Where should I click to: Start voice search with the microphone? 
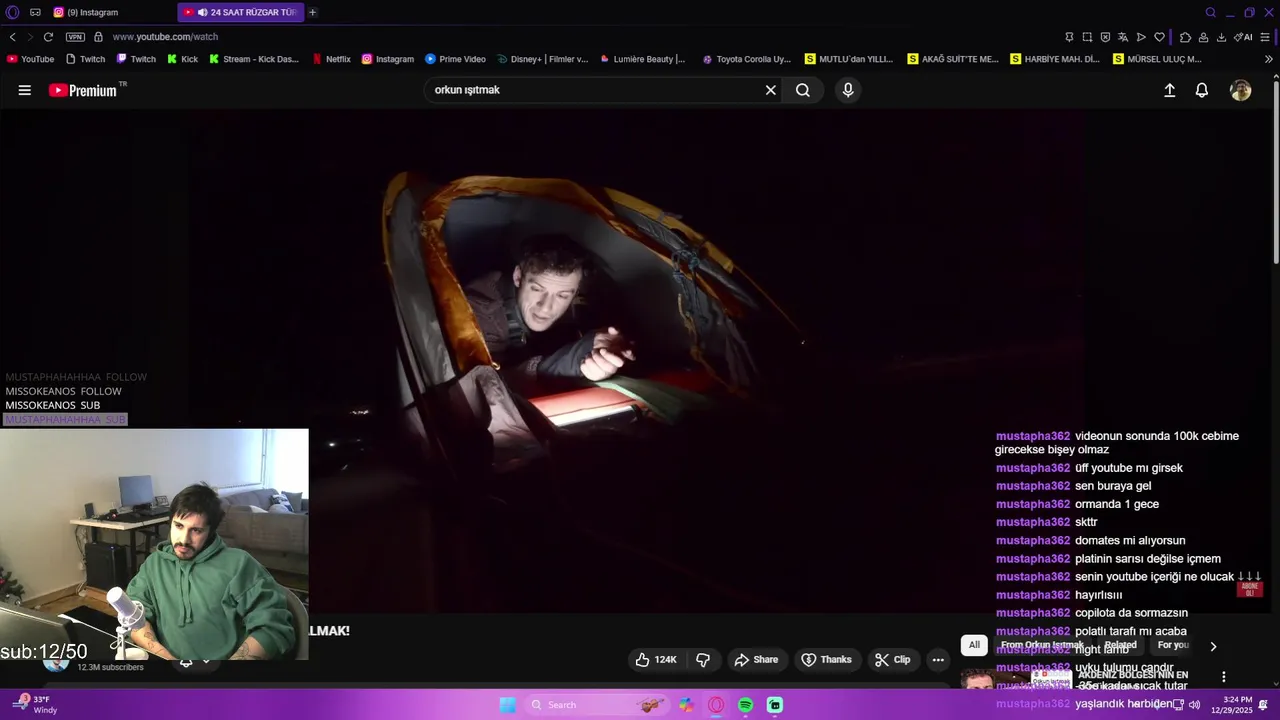click(x=848, y=90)
